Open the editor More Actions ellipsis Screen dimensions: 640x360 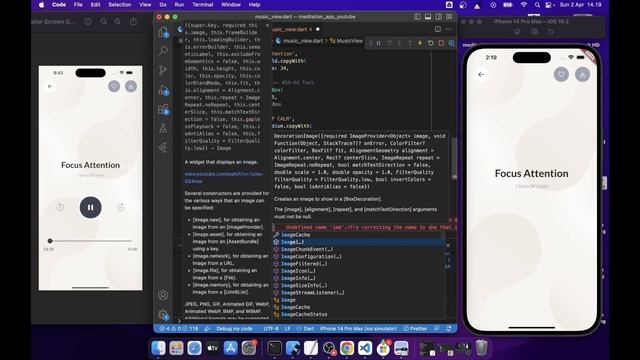tap(448, 29)
